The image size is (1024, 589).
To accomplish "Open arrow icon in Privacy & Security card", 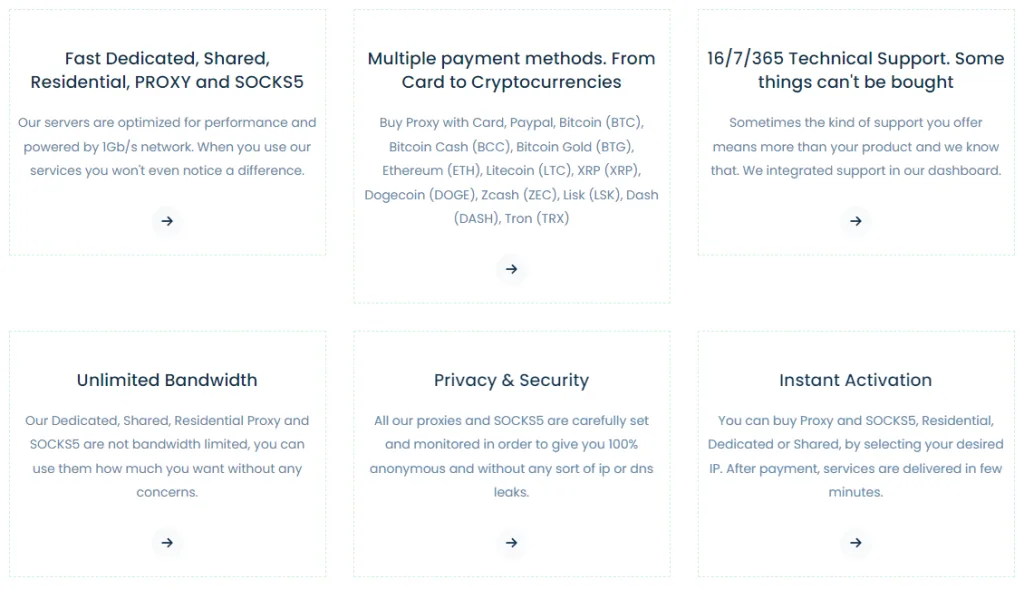I will point(511,543).
